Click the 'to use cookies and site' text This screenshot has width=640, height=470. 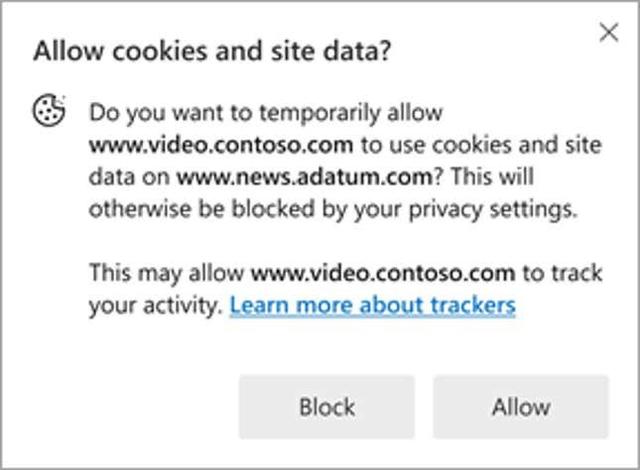[x=481, y=145]
